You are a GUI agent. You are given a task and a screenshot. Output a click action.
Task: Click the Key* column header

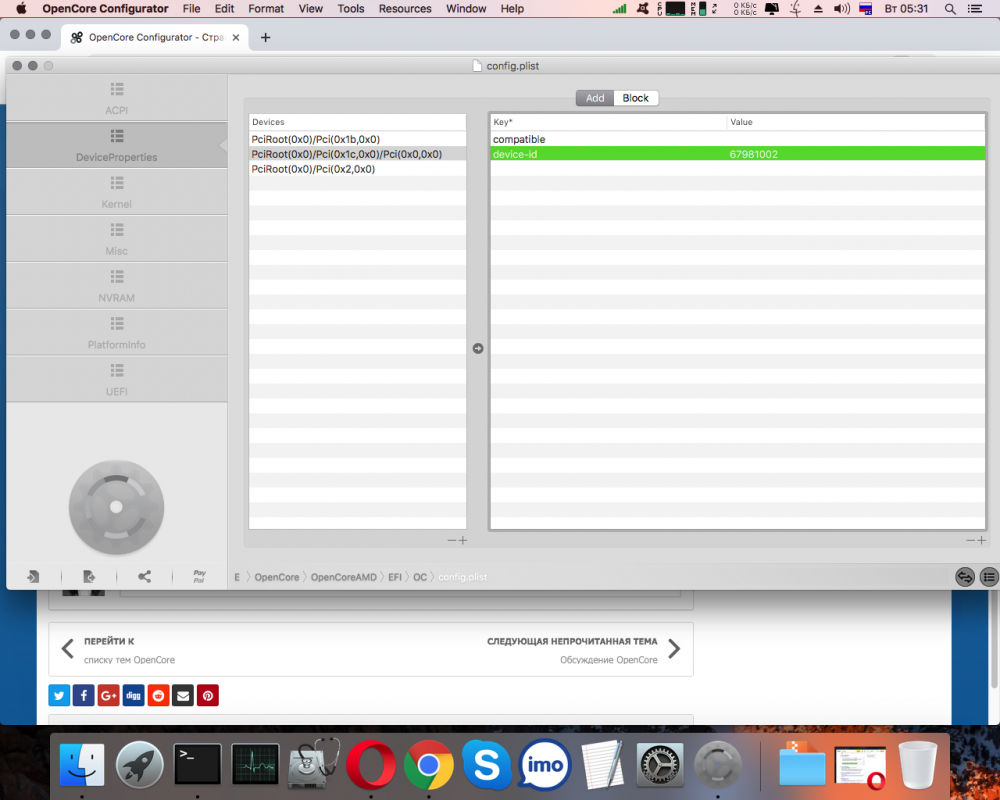[x=608, y=122]
